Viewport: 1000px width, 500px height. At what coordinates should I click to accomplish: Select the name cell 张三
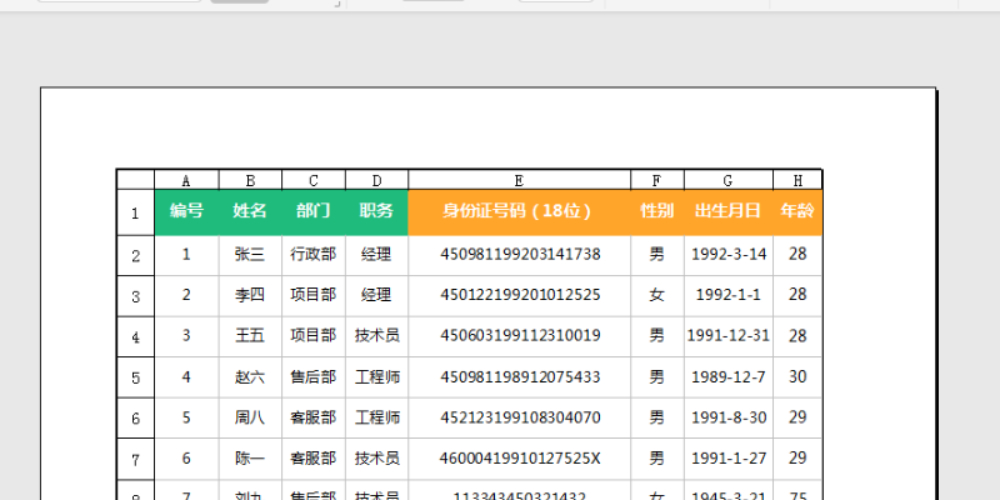(x=250, y=255)
